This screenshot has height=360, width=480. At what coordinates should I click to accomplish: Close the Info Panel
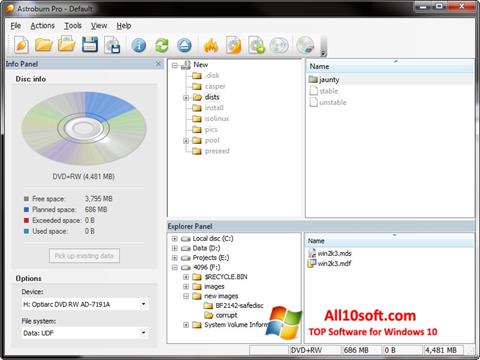[x=158, y=63]
